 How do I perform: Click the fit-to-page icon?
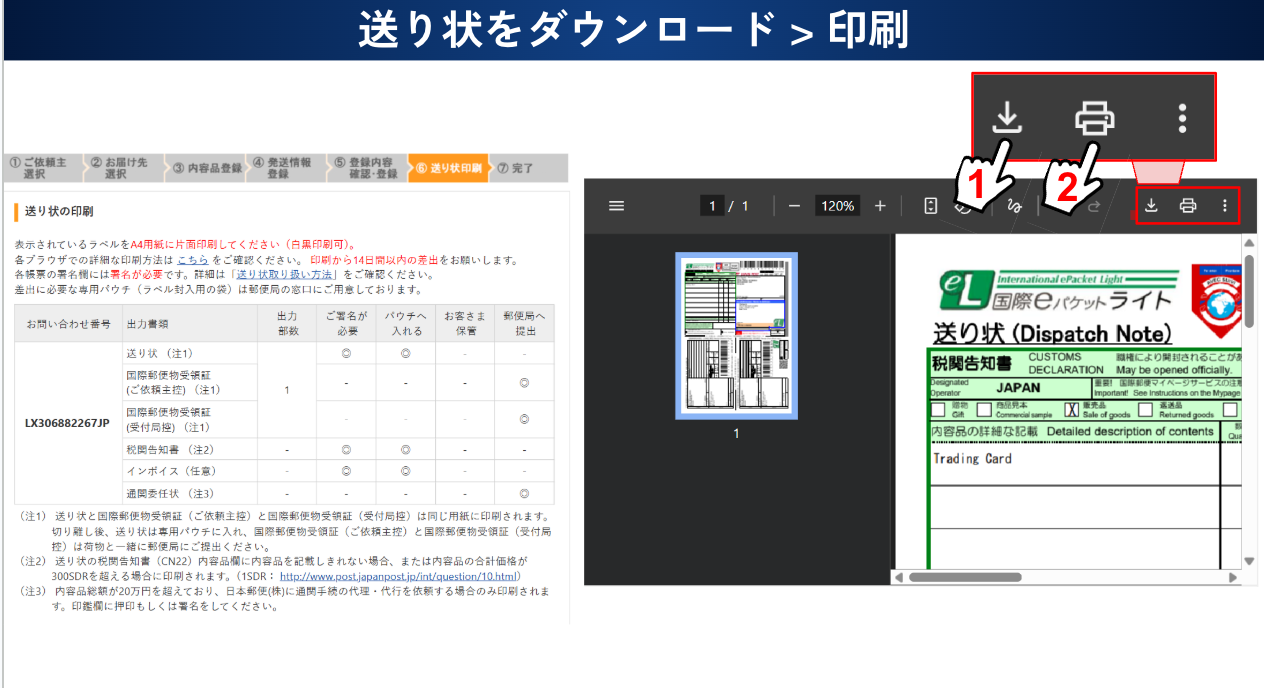point(931,206)
